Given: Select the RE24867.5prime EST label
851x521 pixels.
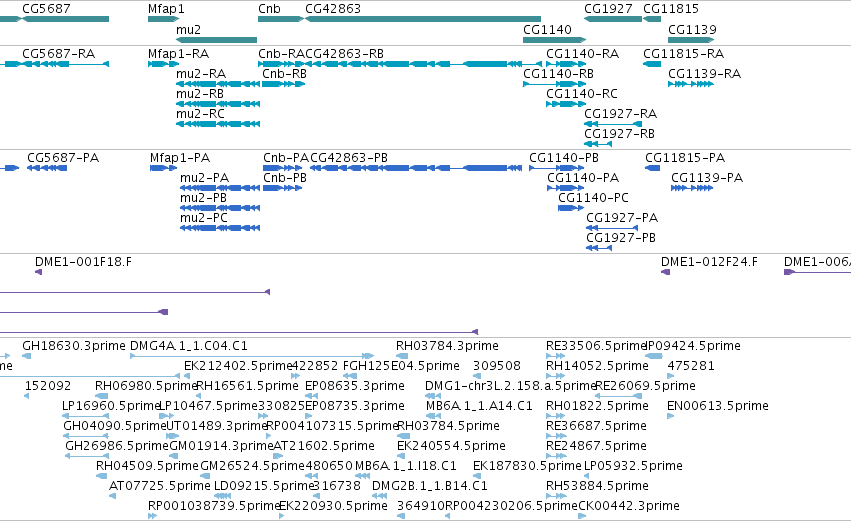Looking at the screenshot, I should (596, 447).
